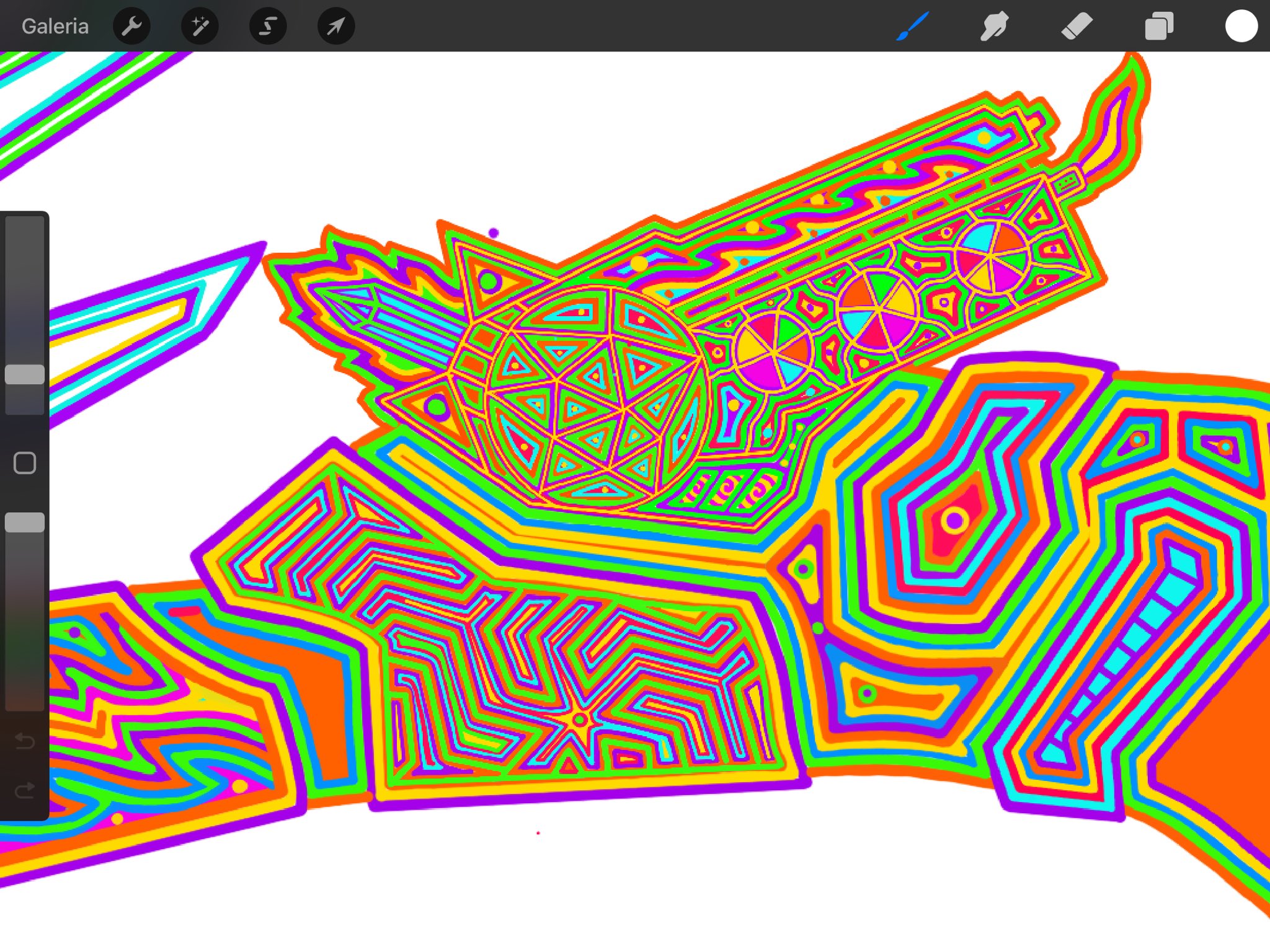Activate the Selection S-ribbon tool

[x=268, y=26]
